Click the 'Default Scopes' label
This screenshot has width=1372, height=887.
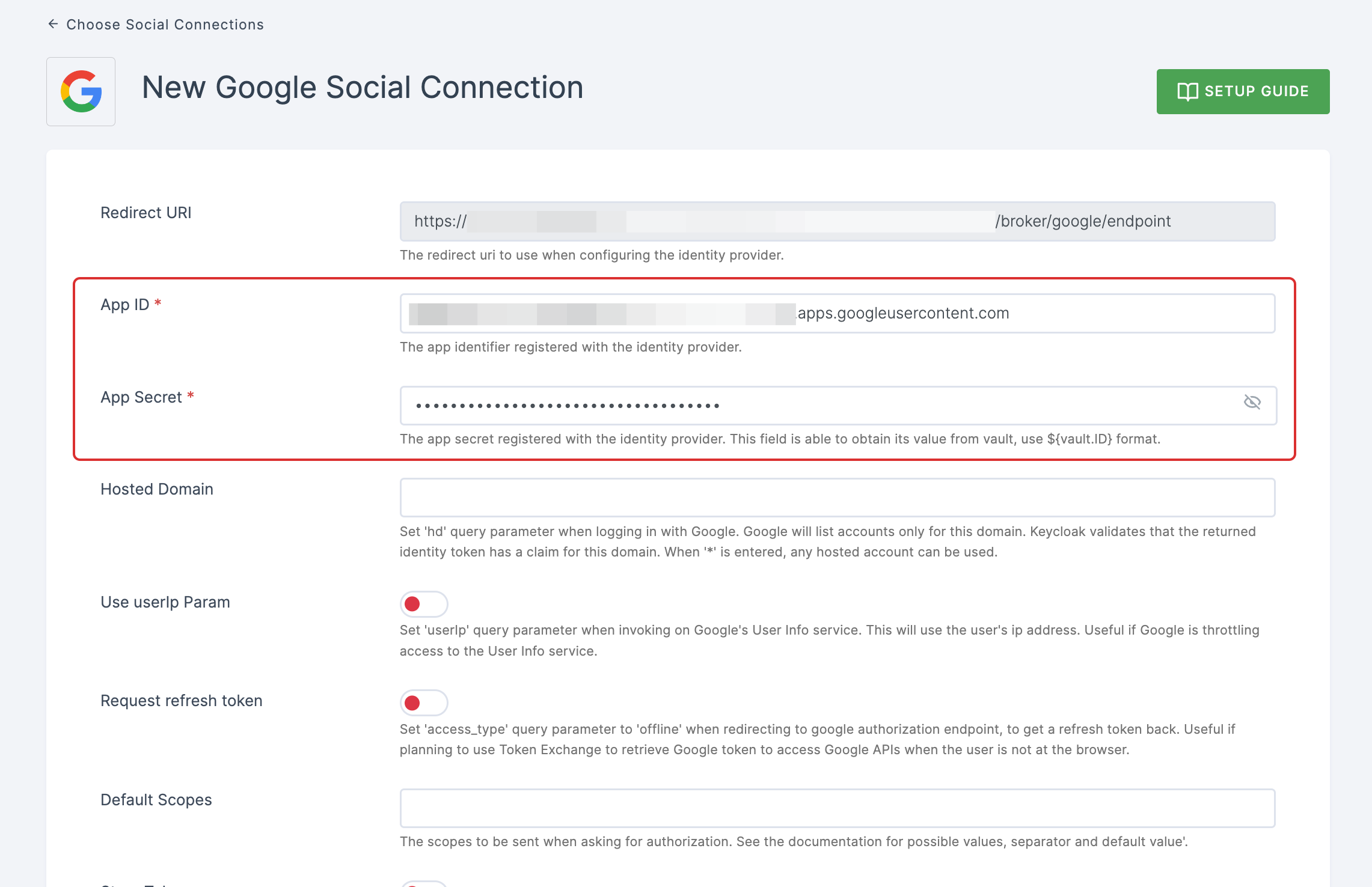156,800
